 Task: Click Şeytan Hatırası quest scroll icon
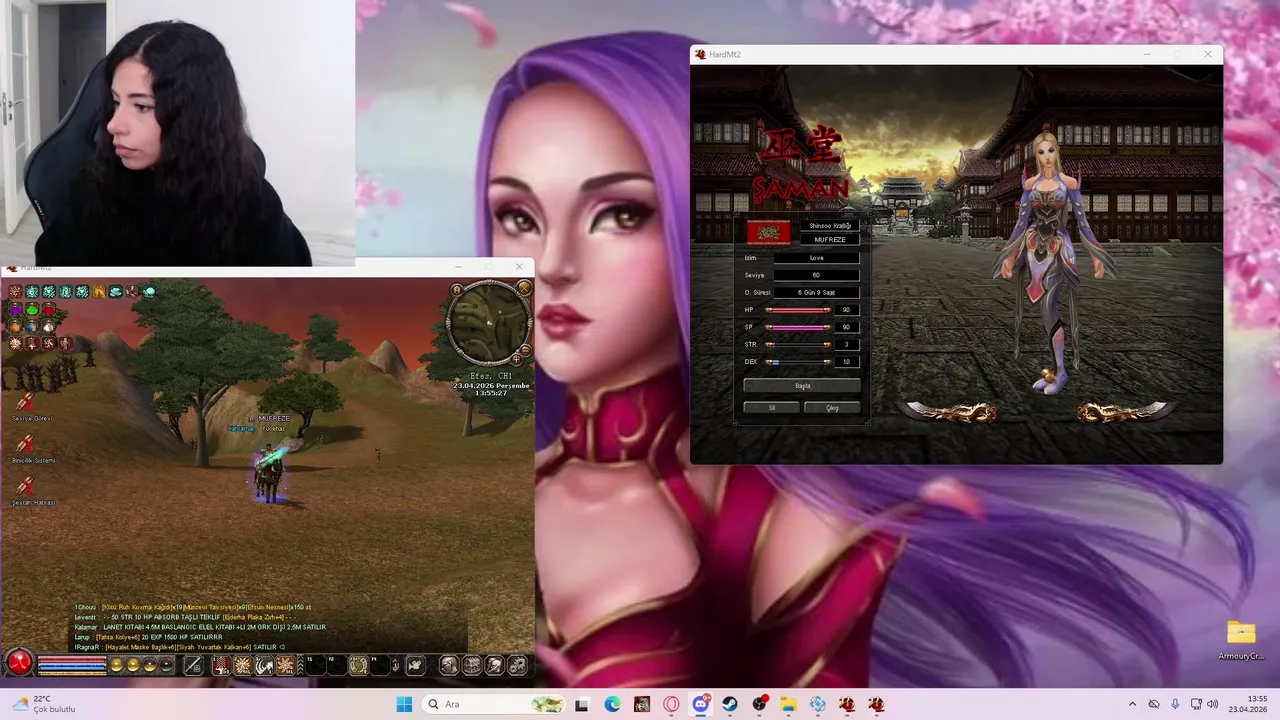click(25, 488)
